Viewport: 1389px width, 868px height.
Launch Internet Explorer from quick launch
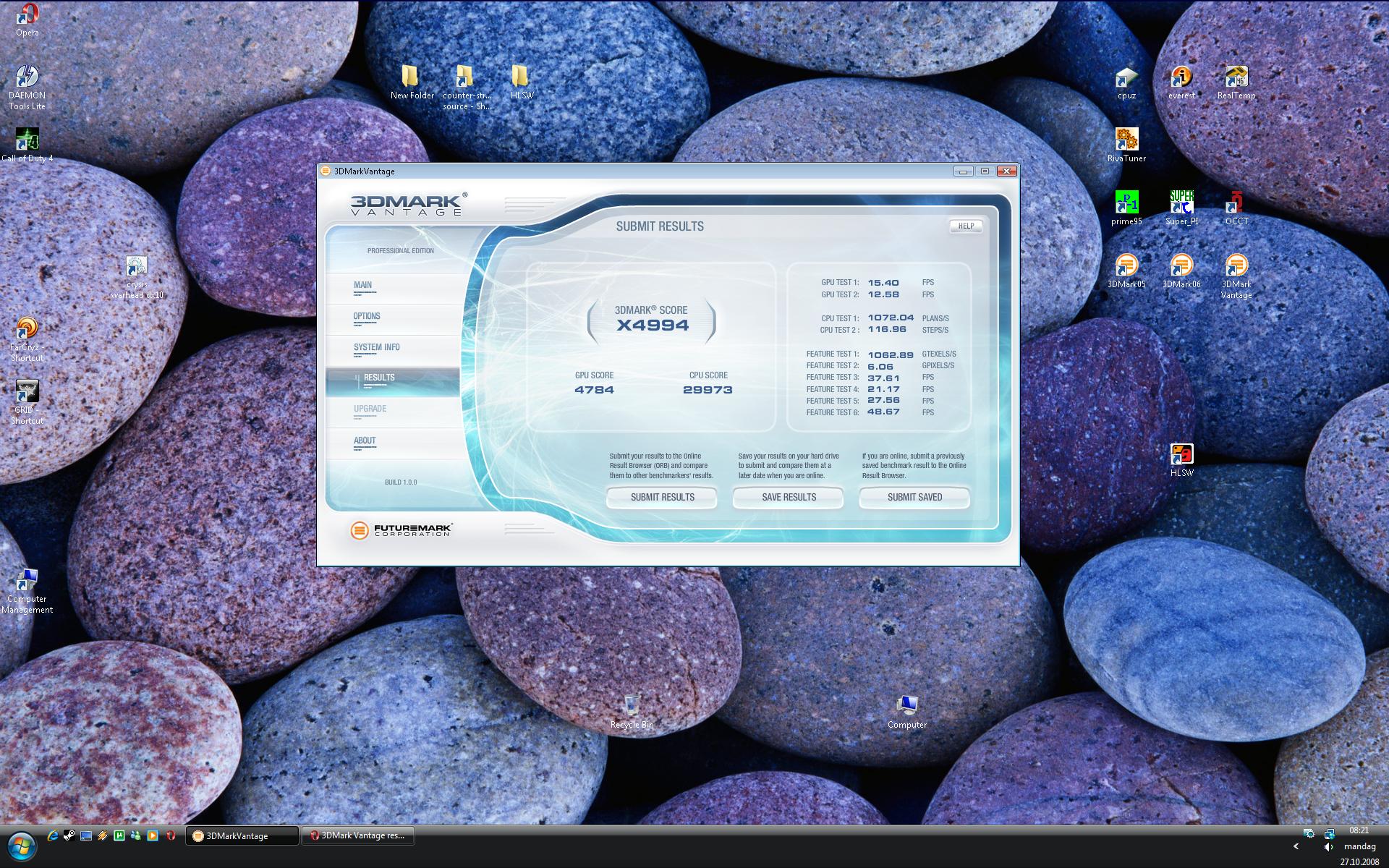[52, 835]
